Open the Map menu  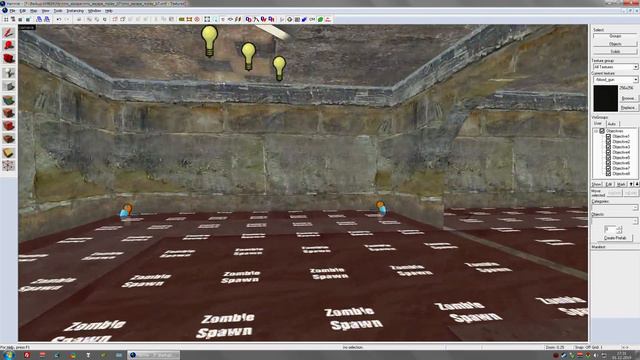pyautogui.click(x=34, y=11)
